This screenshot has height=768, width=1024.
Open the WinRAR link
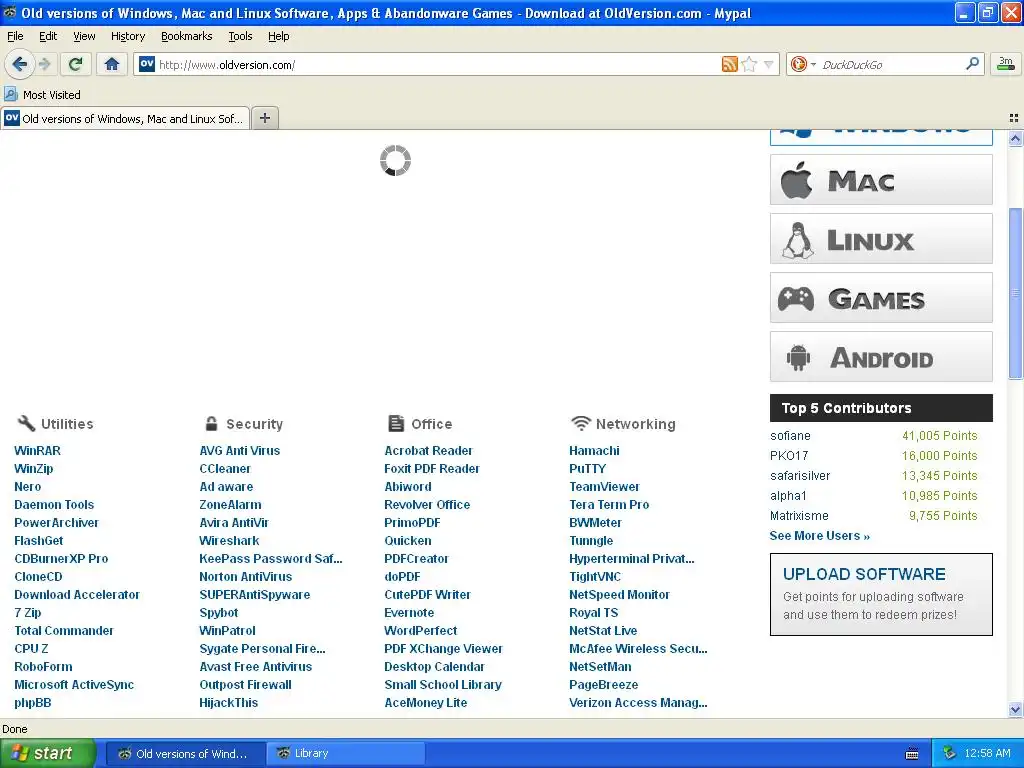tap(37, 451)
